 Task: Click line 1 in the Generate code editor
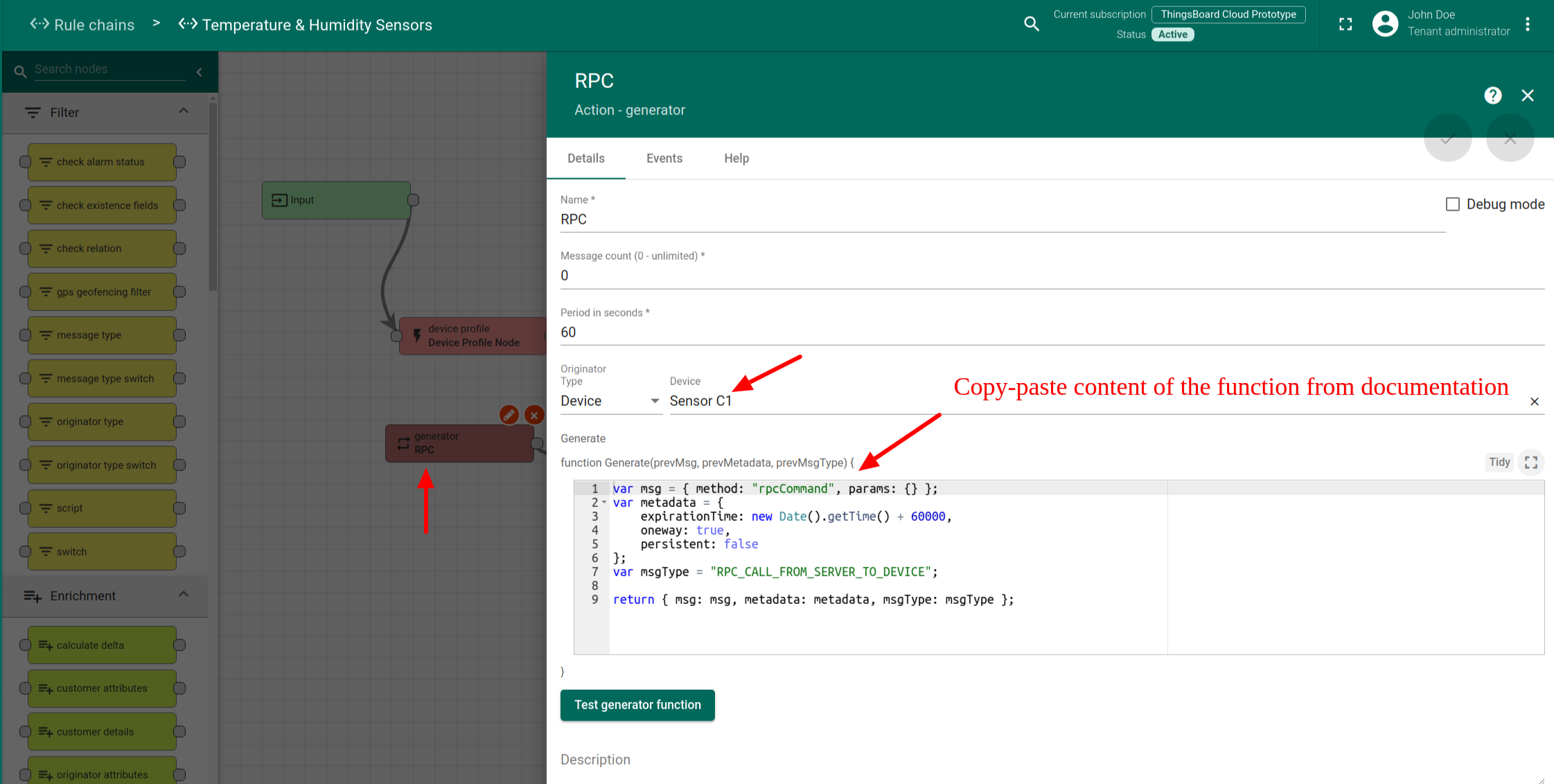pos(1077,489)
